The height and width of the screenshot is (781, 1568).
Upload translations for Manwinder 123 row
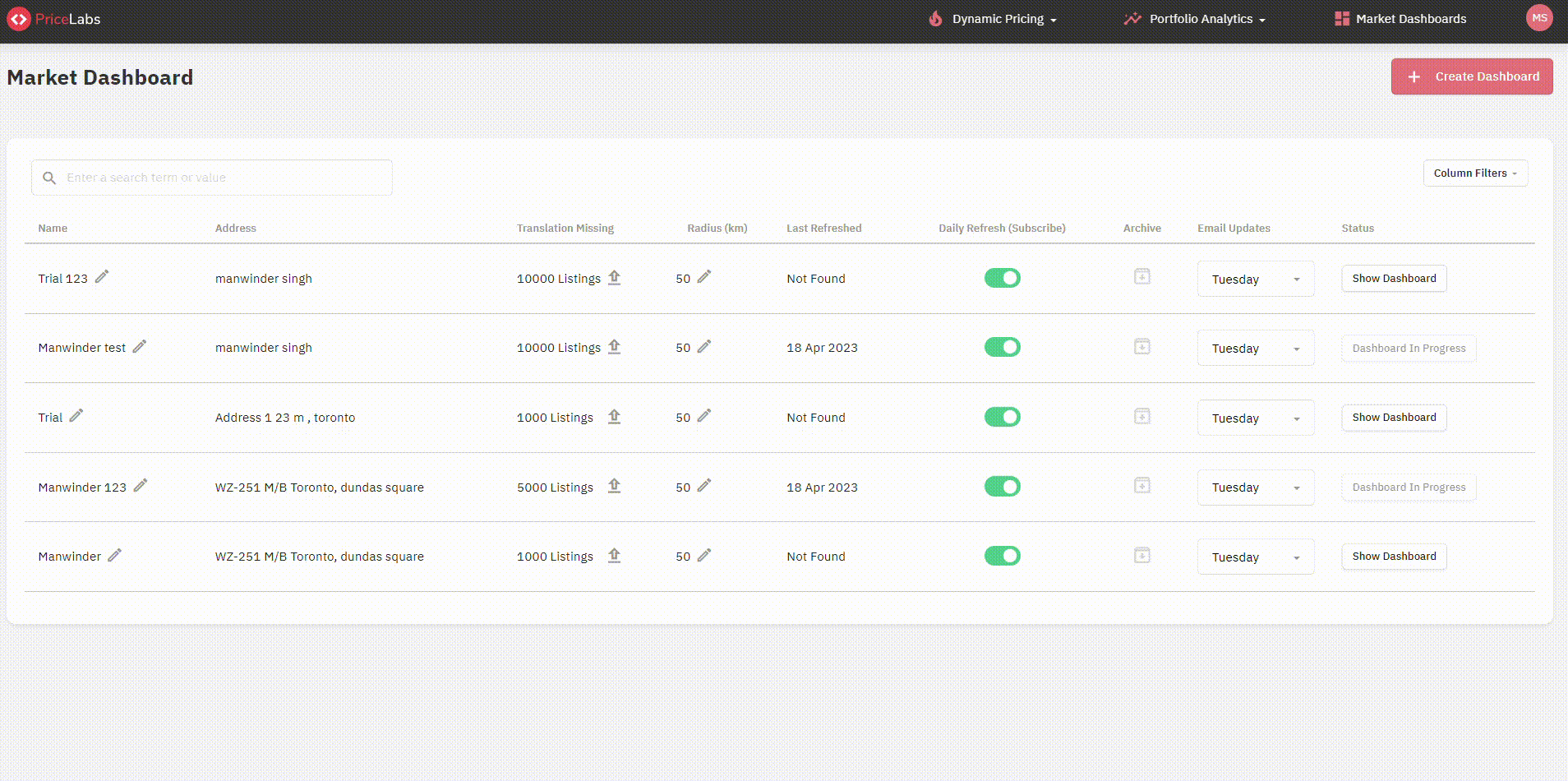click(615, 486)
